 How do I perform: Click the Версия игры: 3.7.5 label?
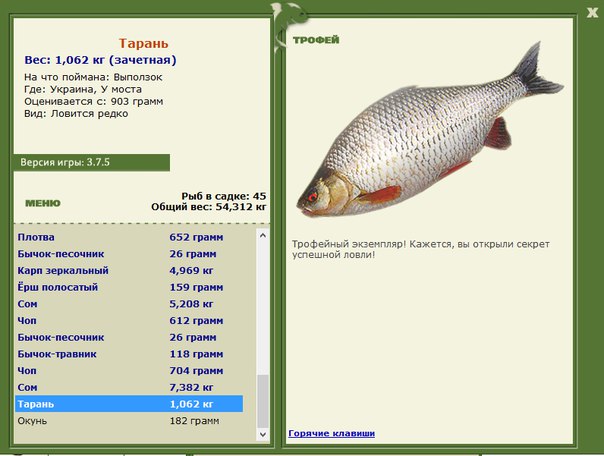pyautogui.click(x=65, y=162)
